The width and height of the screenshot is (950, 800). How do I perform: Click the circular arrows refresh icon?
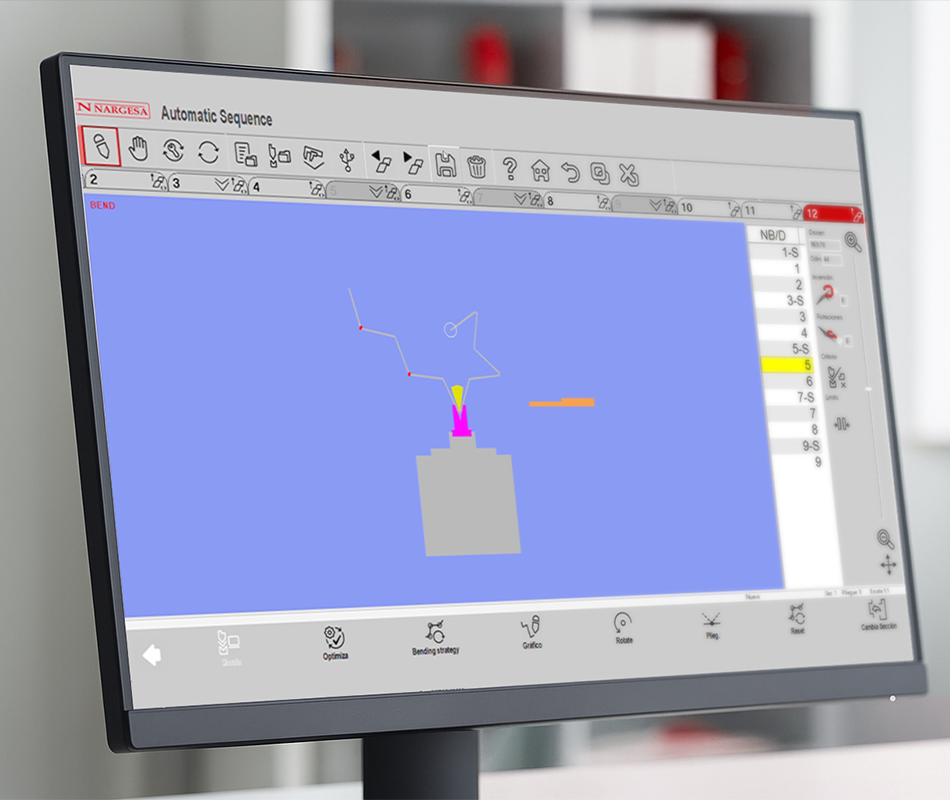pos(208,152)
